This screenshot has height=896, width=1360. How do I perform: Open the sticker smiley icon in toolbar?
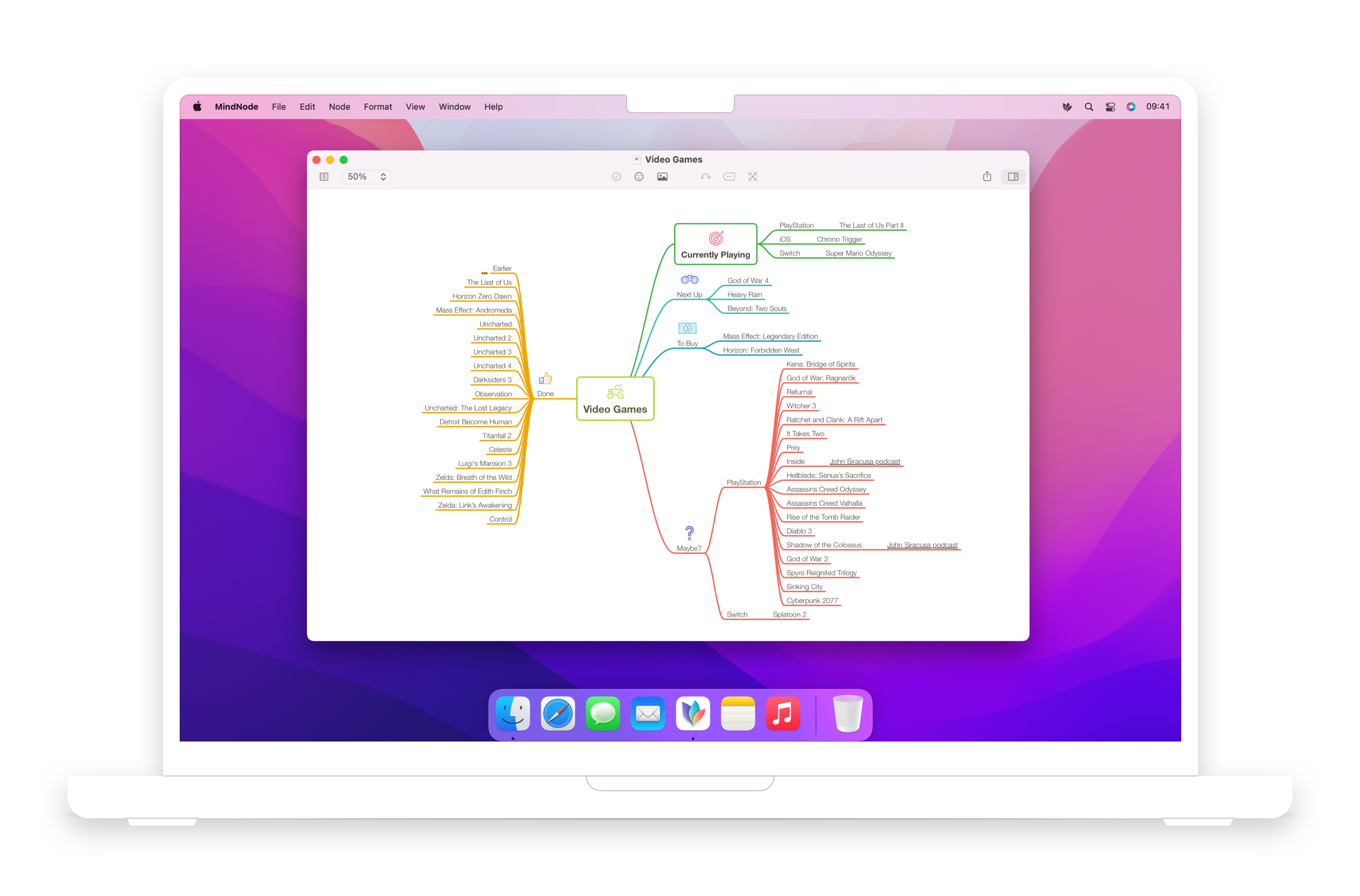(639, 177)
